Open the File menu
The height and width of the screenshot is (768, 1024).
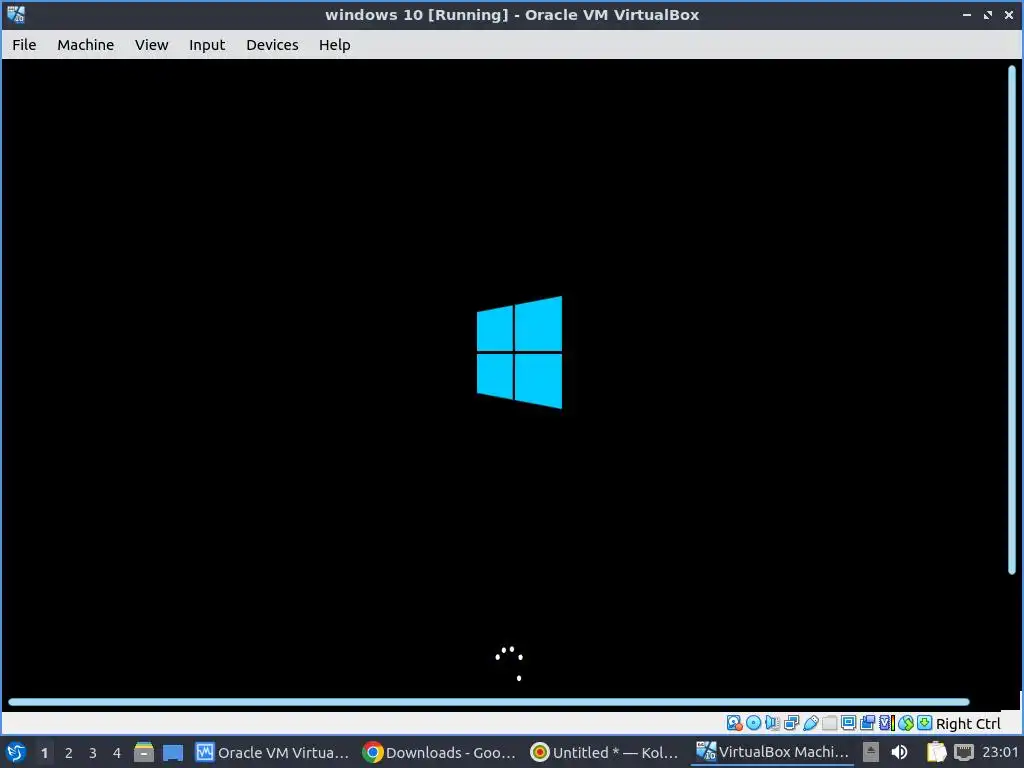point(24,45)
